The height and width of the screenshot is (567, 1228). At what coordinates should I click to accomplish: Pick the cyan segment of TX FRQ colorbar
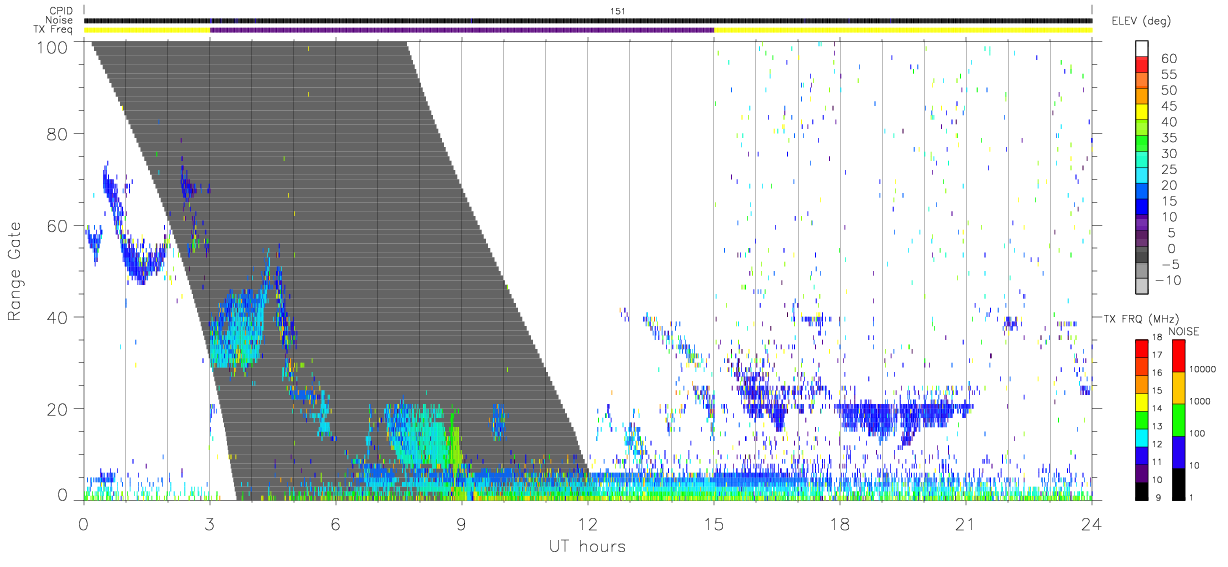[x=1142, y=436]
